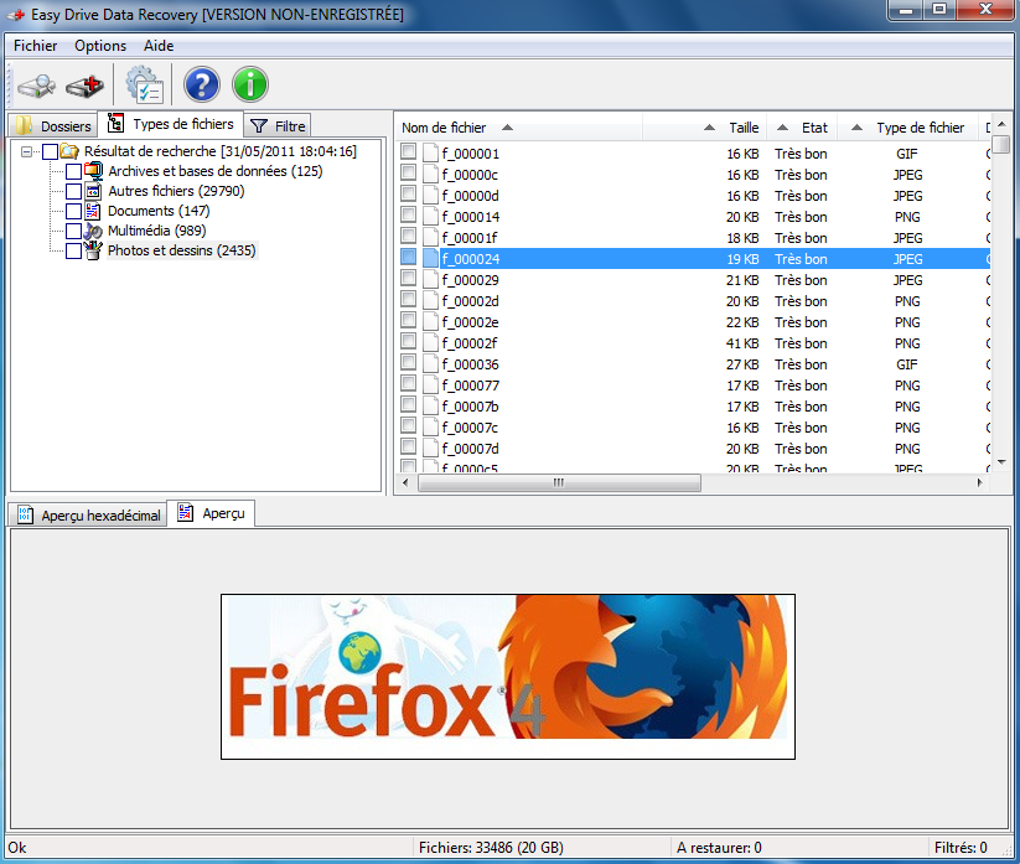
Task: Check the Archives et bases de données checkbox
Action: (74, 172)
